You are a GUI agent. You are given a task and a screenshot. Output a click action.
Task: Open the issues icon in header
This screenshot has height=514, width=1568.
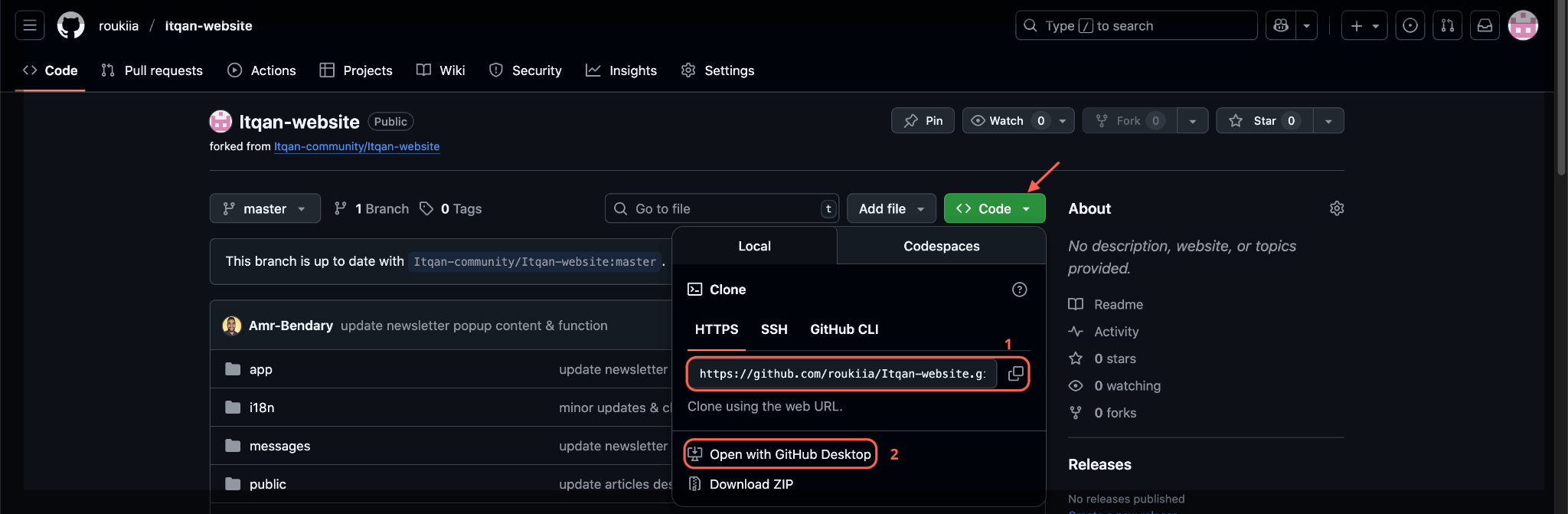tap(1410, 25)
